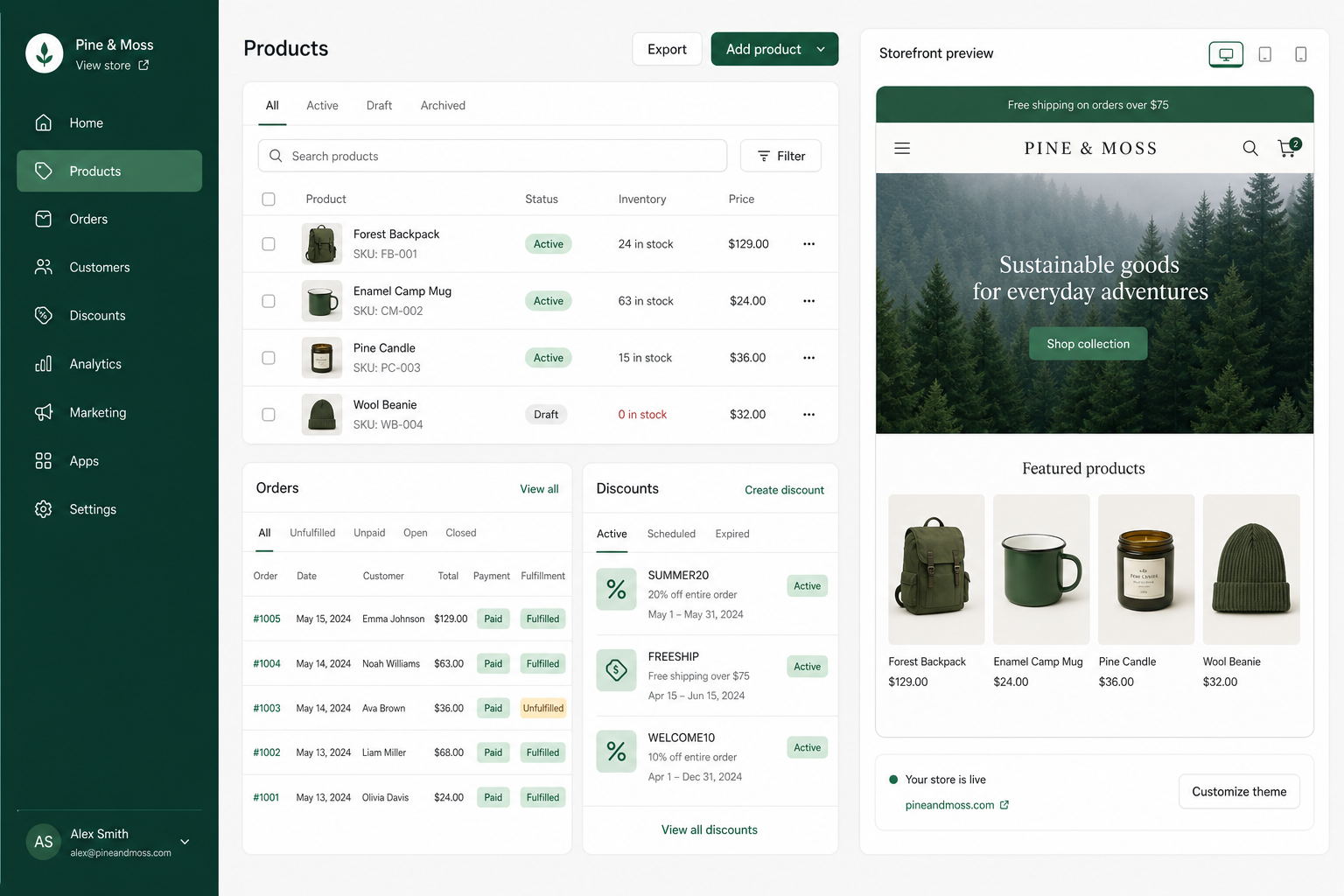Select the Unpaid orders tab
Viewport: 1344px width, 896px height.
tap(369, 533)
